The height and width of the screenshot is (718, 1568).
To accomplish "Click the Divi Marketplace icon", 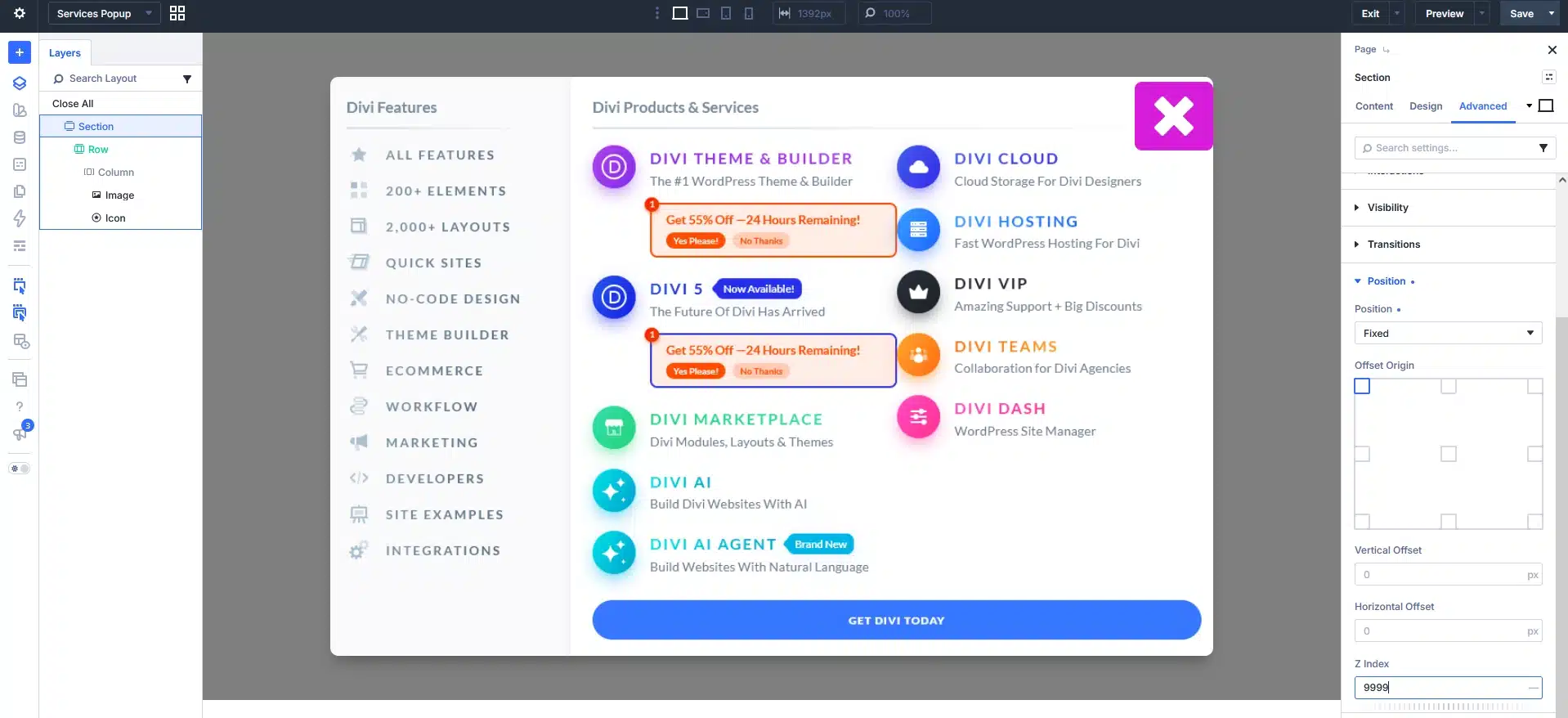I will tap(614, 428).
